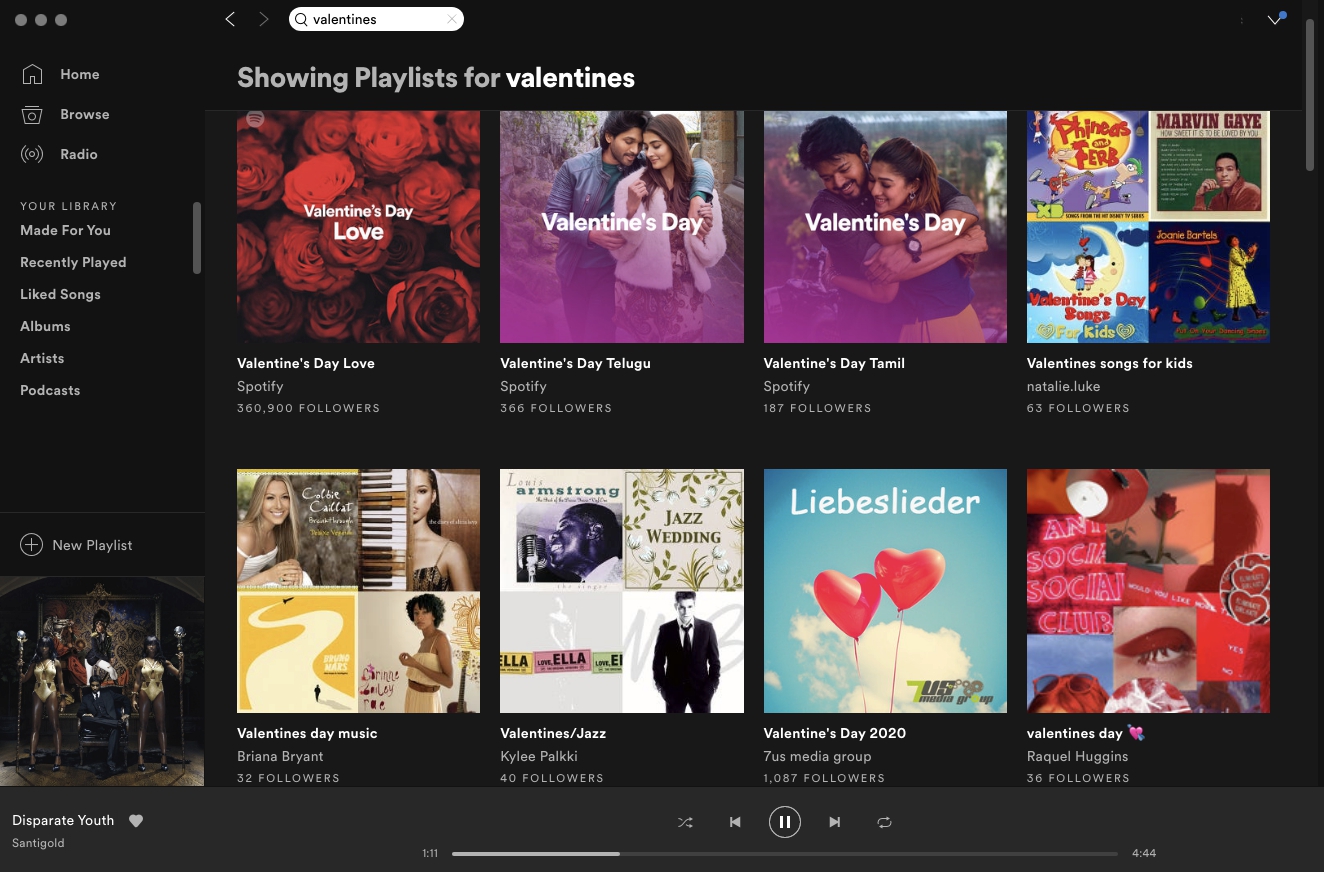Image resolution: width=1324 pixels, height=872 pixels.
Task: Click Valentine's Day 2020 title link
Action: pyautogui.click(x=835, y=733)
